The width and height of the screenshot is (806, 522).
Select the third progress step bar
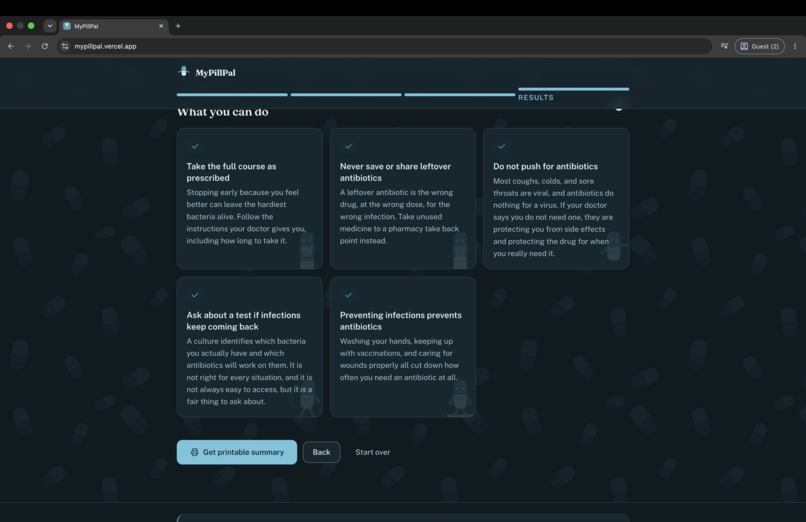460,95
